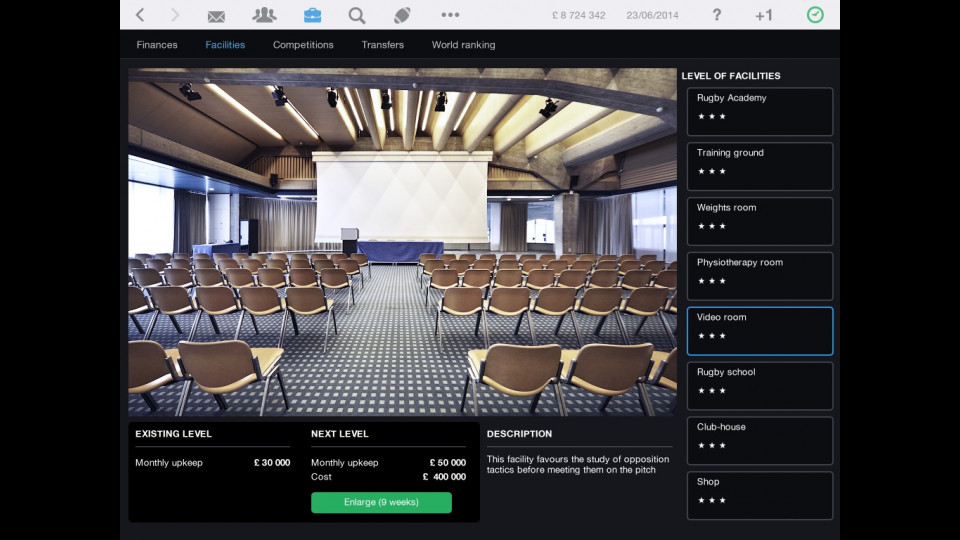
Task: Open the Competitions tab
Action: pos(301,45)
